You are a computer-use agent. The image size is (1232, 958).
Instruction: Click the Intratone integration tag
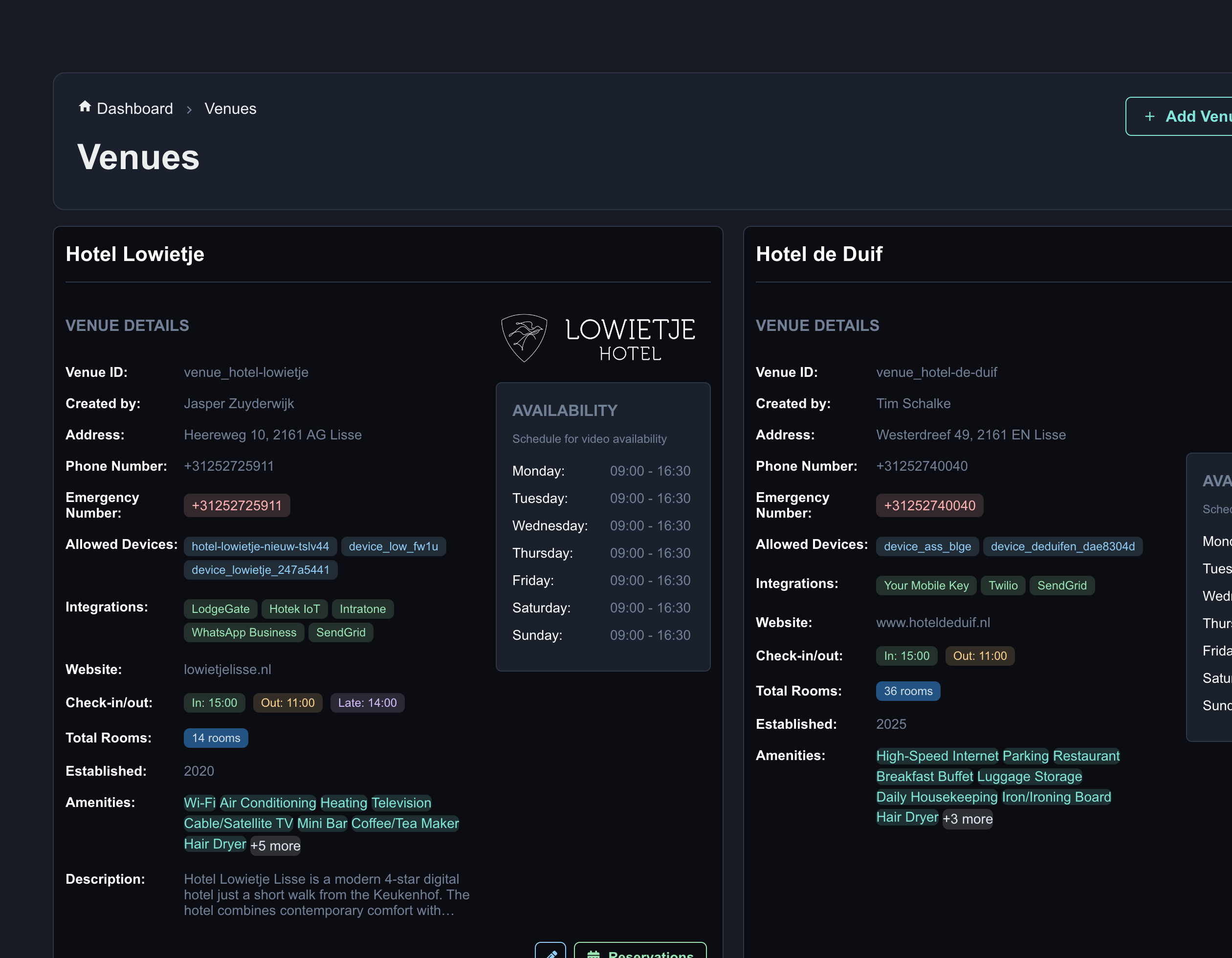point(363,609)
